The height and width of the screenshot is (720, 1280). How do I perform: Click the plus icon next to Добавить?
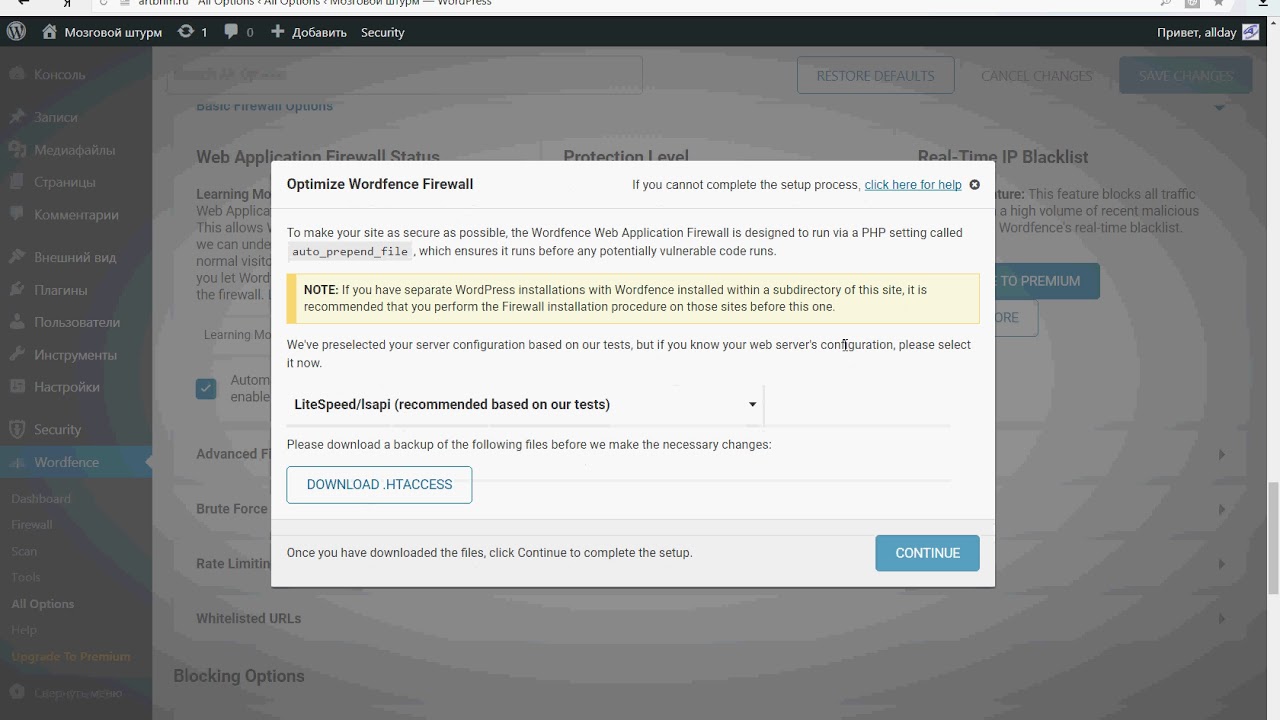click(x=278, y=32)
